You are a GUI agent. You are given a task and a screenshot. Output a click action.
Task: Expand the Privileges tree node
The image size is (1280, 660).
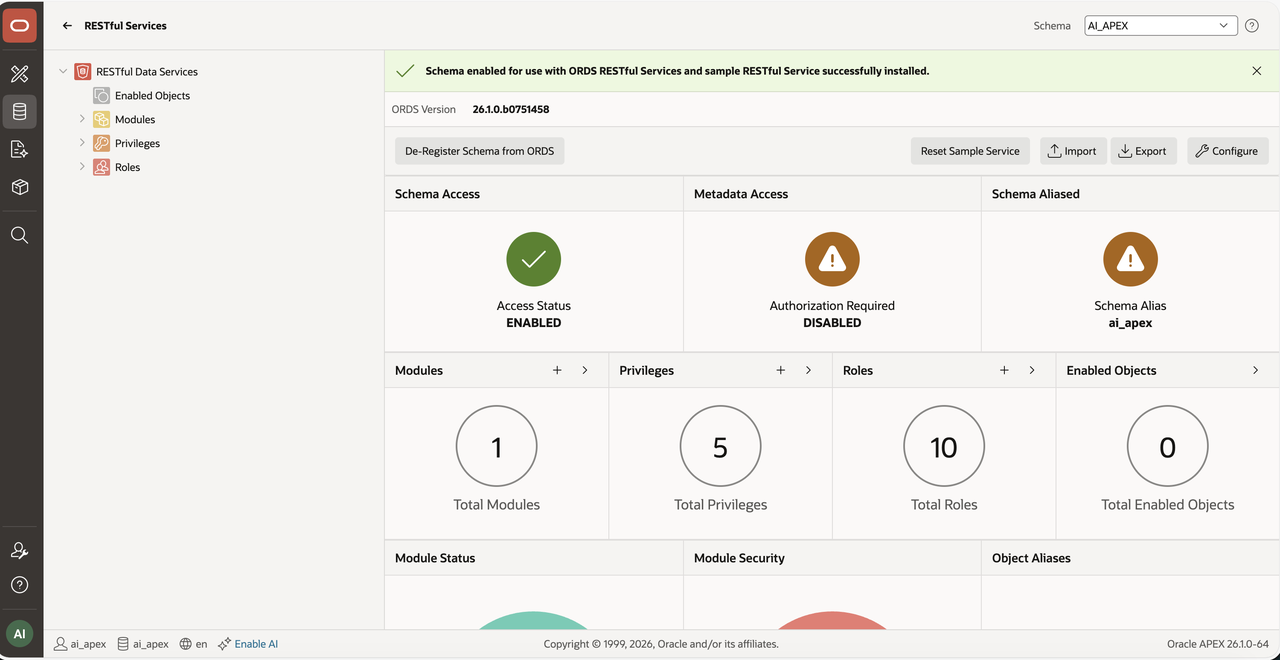(x=82, y=143)
